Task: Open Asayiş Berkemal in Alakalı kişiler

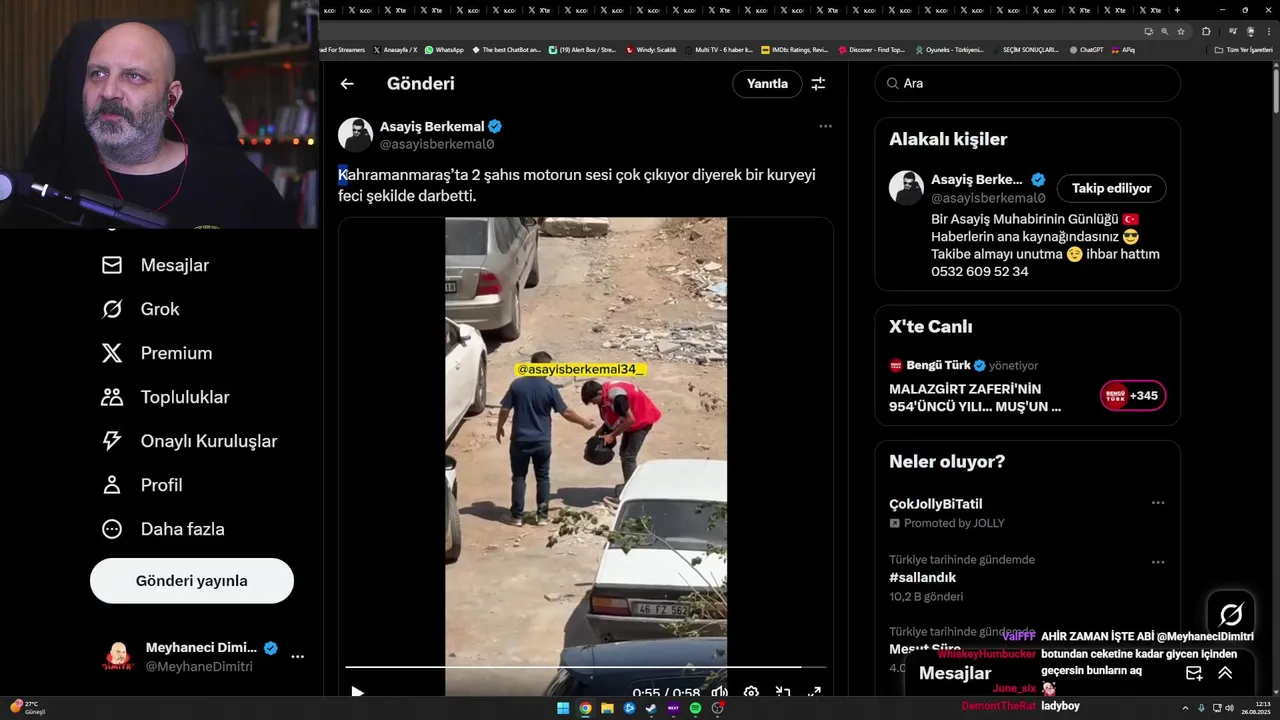Action: click(x=976, y=180)
